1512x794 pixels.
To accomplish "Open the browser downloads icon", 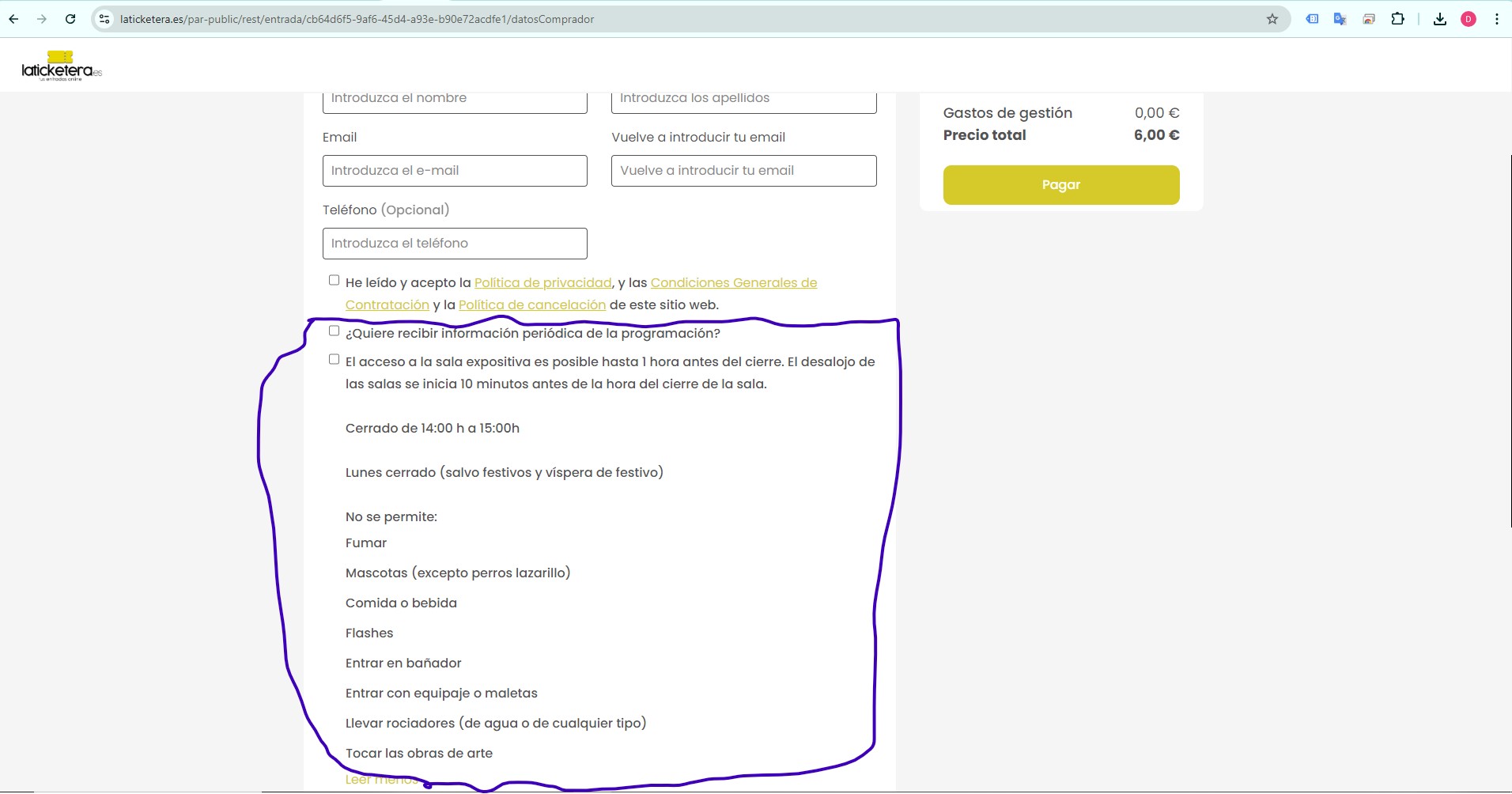I will tap(1440, 19).
